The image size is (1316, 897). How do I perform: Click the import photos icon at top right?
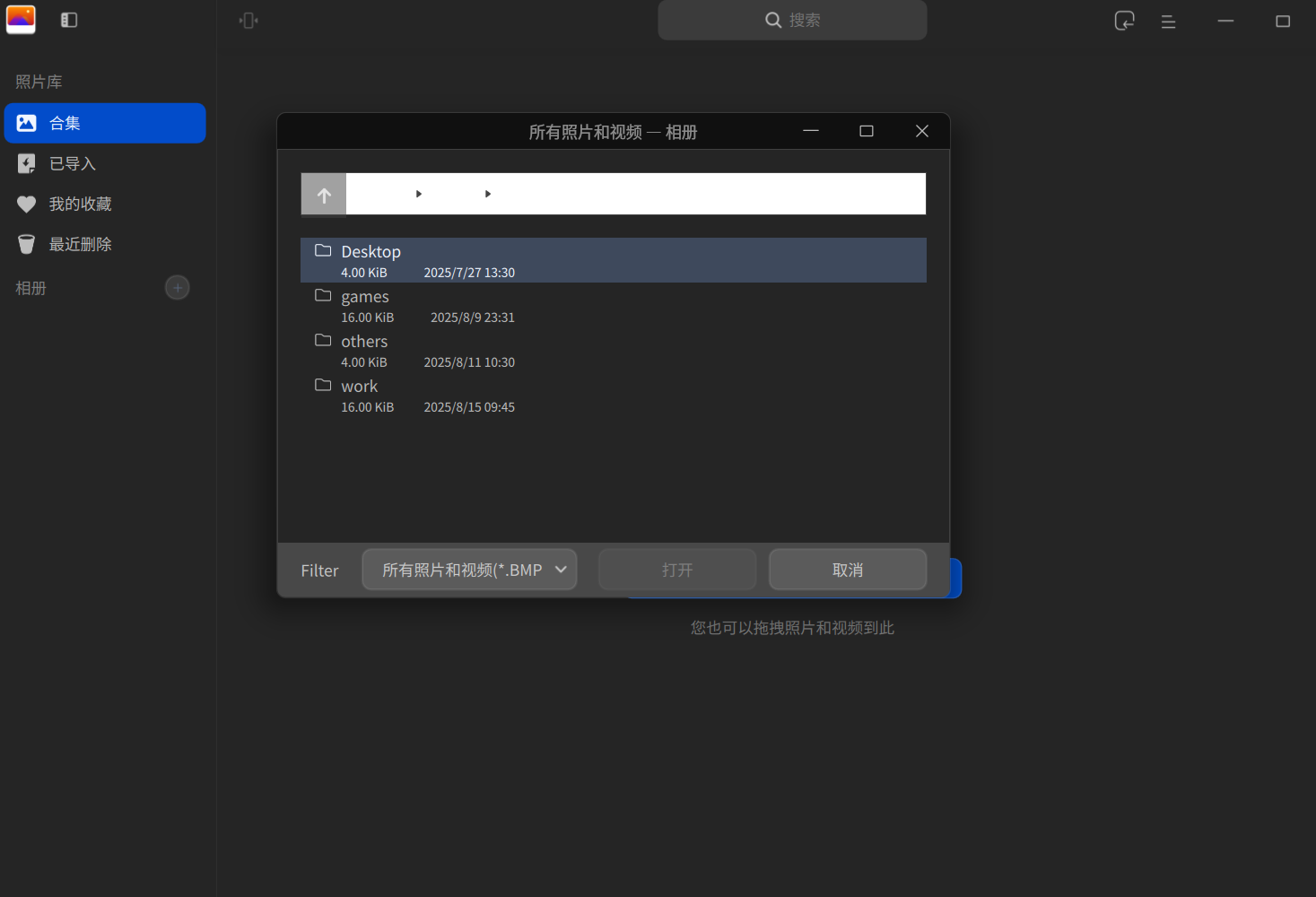click(x=1124, y=21)
